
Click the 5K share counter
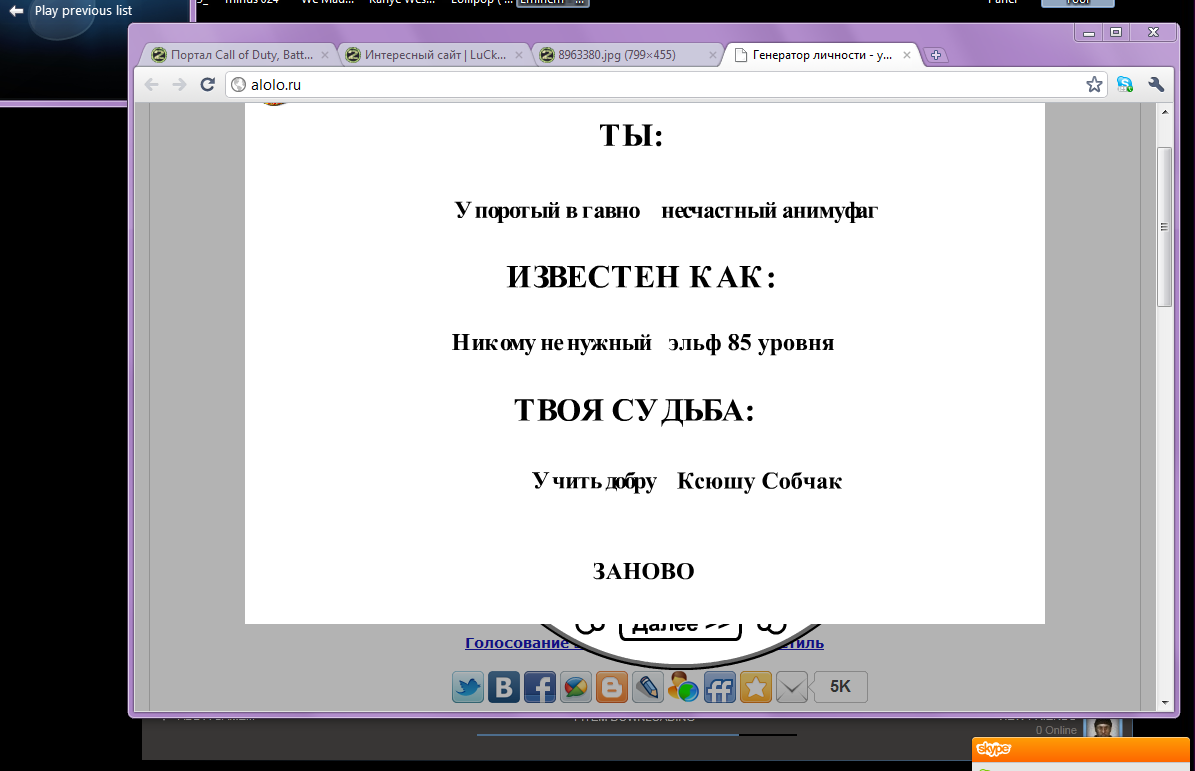(x=841, y=687)
